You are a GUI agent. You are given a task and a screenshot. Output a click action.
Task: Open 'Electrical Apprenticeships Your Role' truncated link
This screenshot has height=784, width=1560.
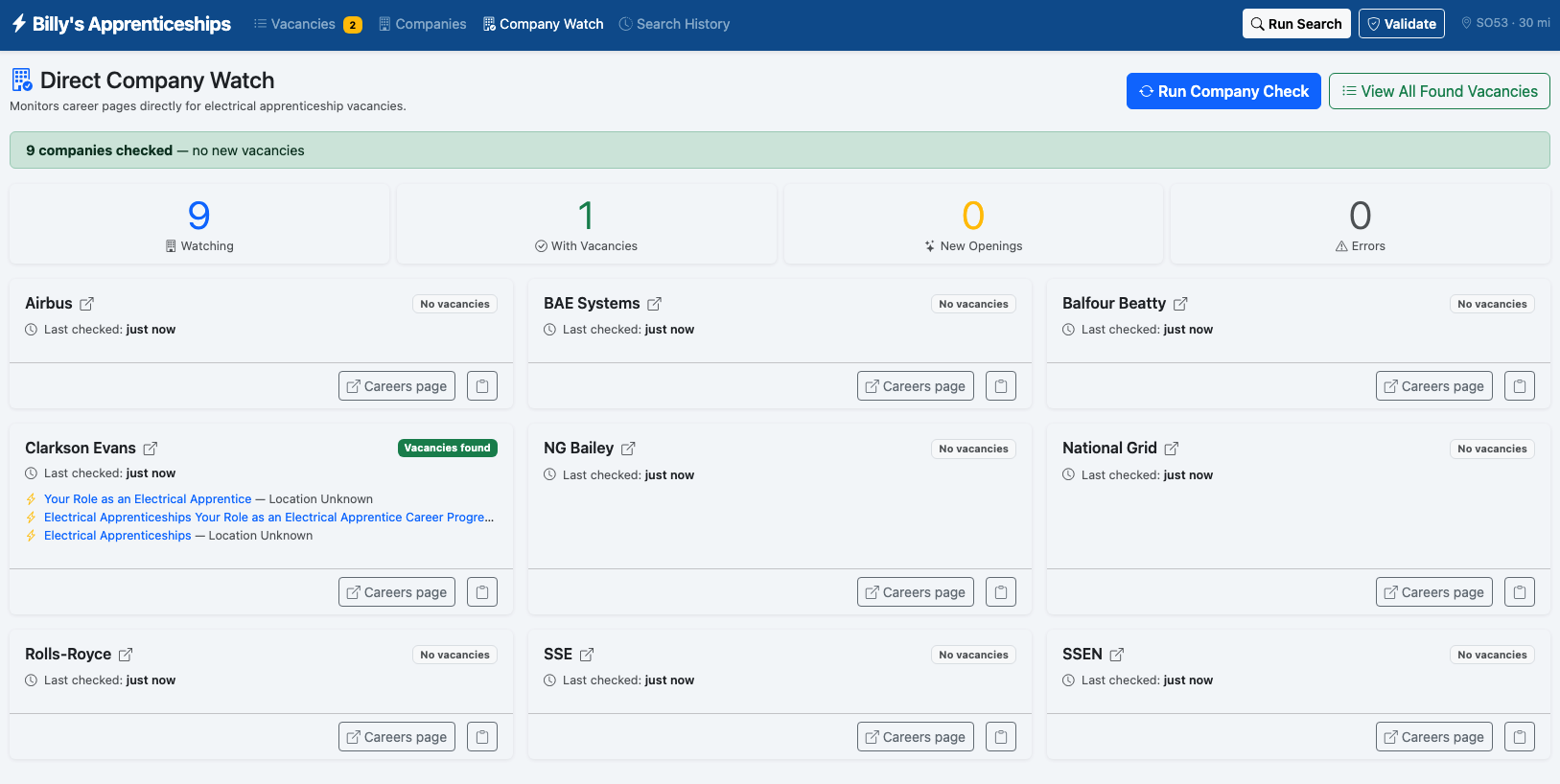pos(269,518)
